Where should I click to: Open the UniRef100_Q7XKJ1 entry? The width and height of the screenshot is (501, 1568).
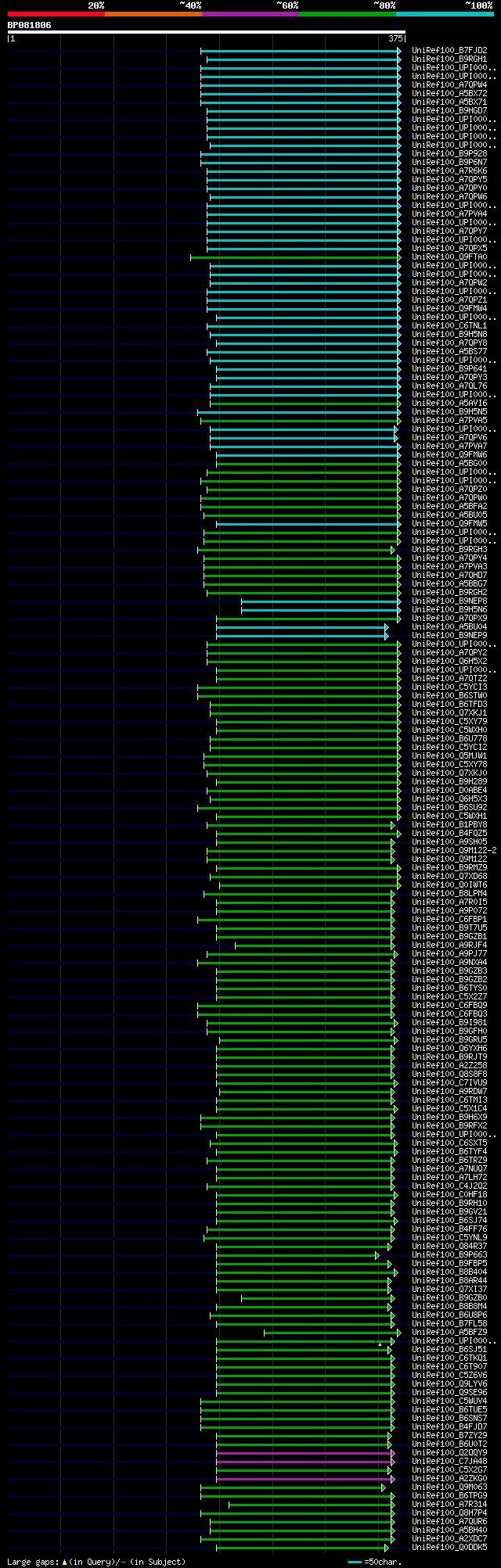point(449,712)
